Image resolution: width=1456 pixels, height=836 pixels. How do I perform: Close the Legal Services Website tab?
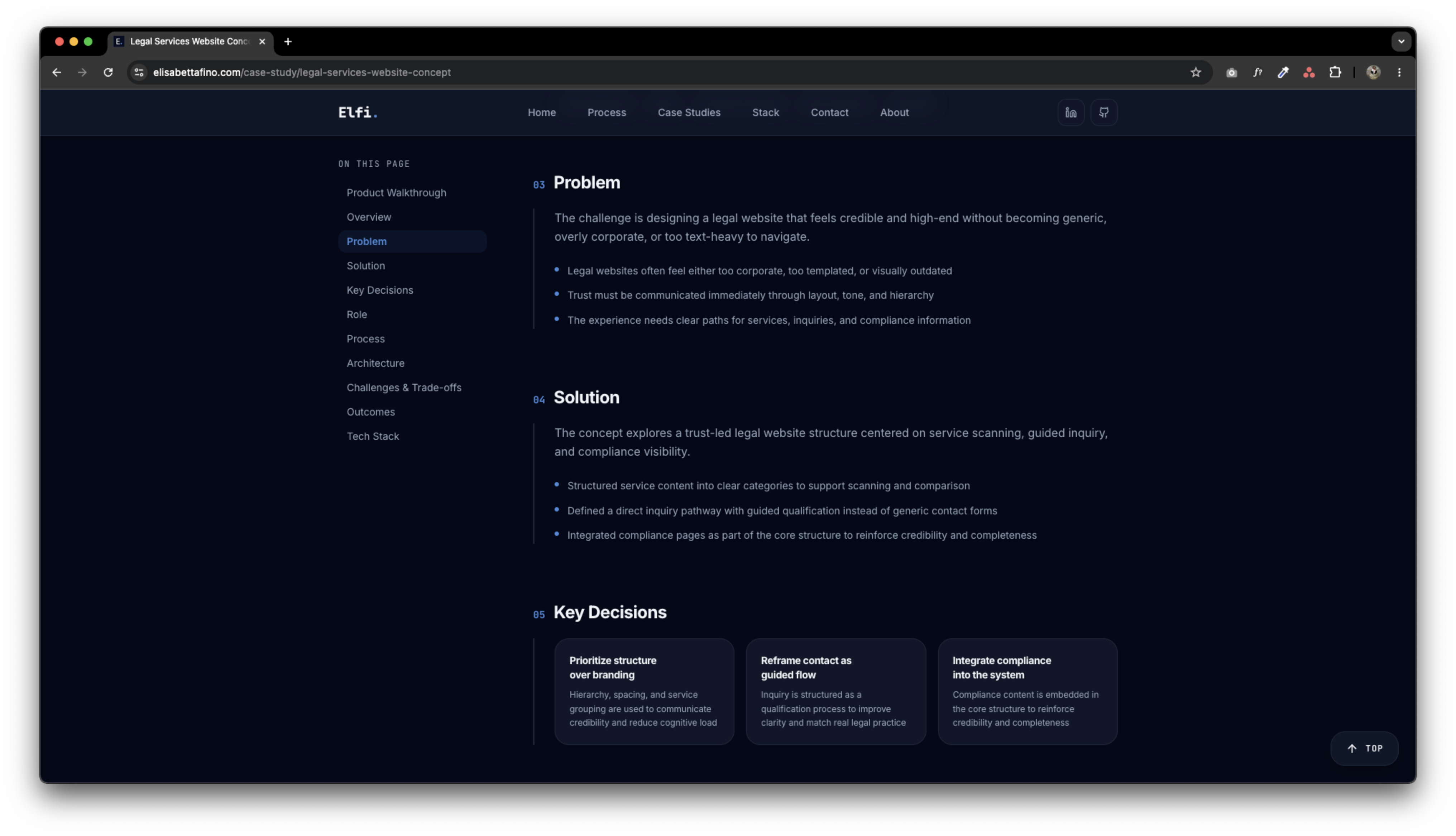point(262,41)
